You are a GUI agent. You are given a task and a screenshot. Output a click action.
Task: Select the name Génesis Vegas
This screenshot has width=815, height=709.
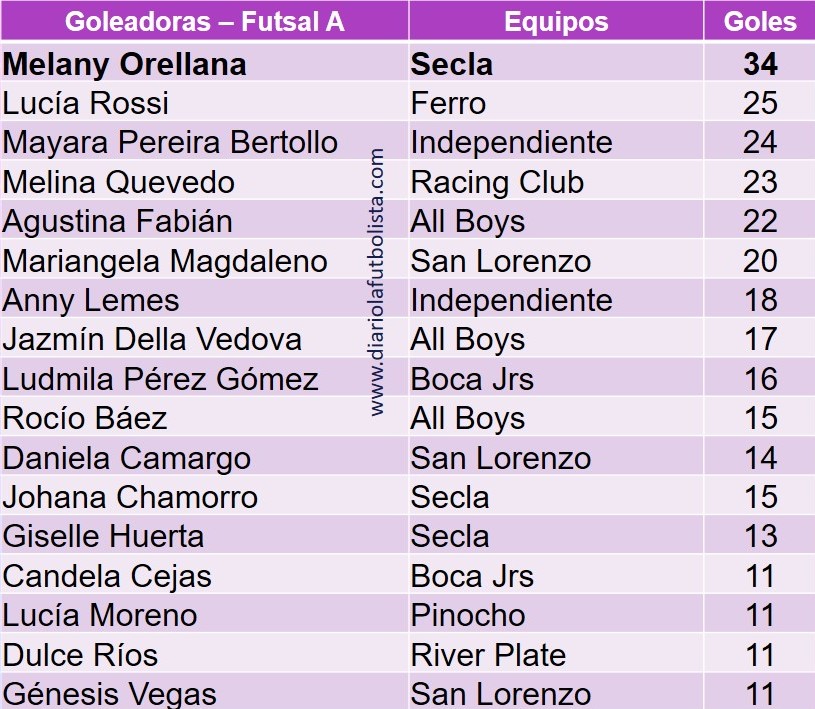coord(110,693)
